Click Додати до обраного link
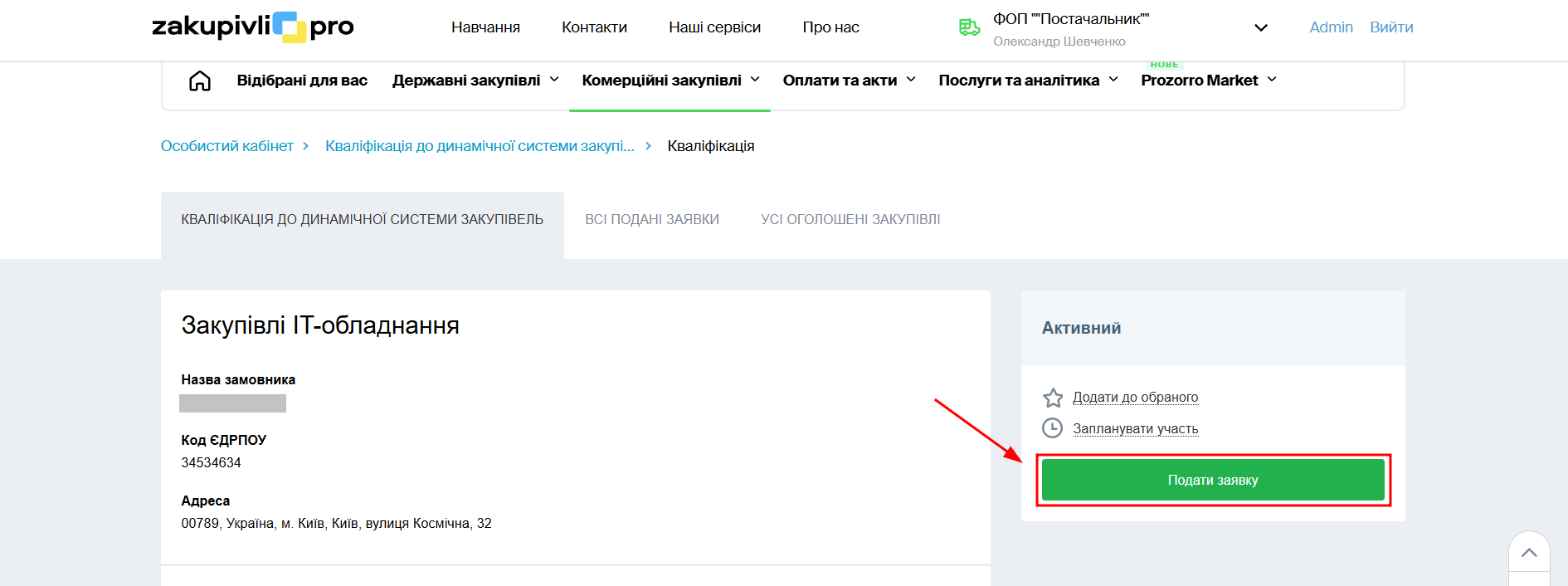This screenshot has height=586, width=1568. (x=1135, y=398)
